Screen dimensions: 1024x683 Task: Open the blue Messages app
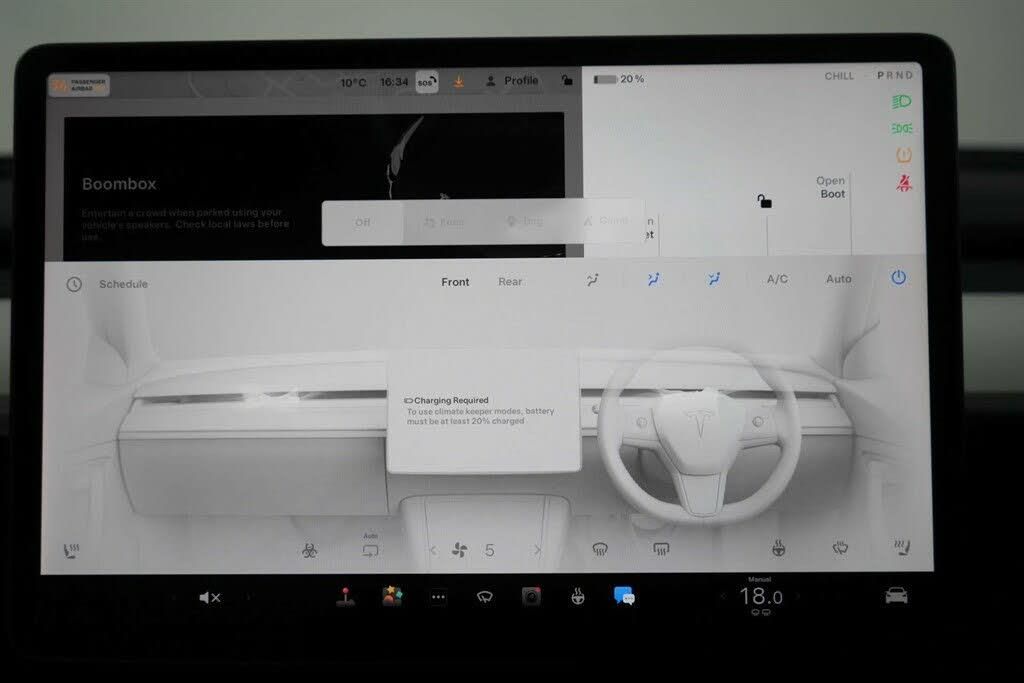624,596
